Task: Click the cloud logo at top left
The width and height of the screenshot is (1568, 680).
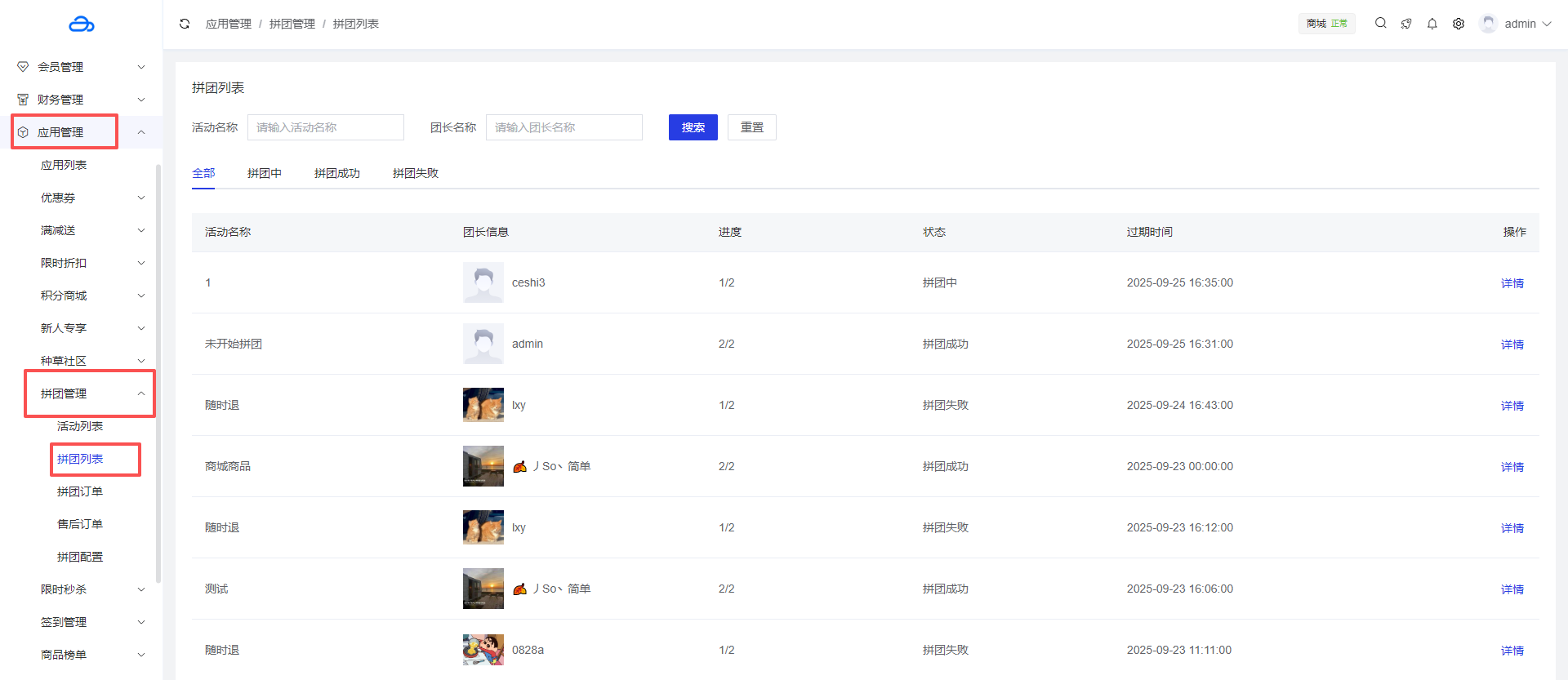Action: (82, 24)
